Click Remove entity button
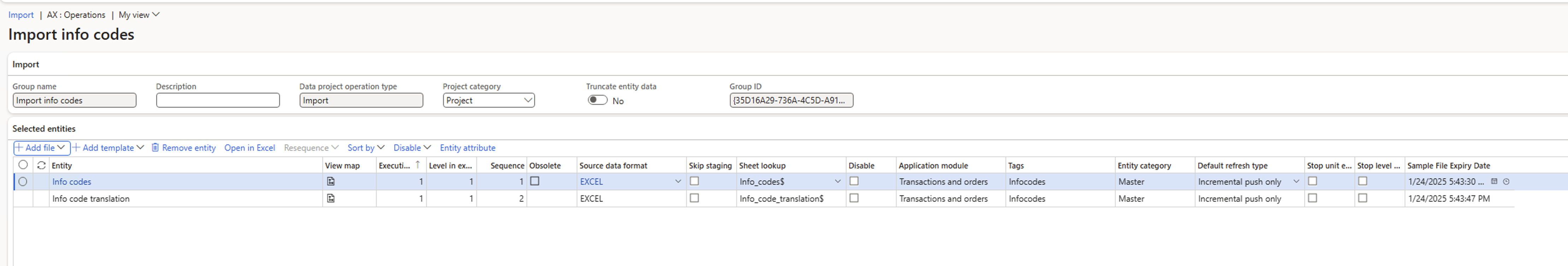The height and width of the screenshot is (266, 1568). (x=184, y=148)
